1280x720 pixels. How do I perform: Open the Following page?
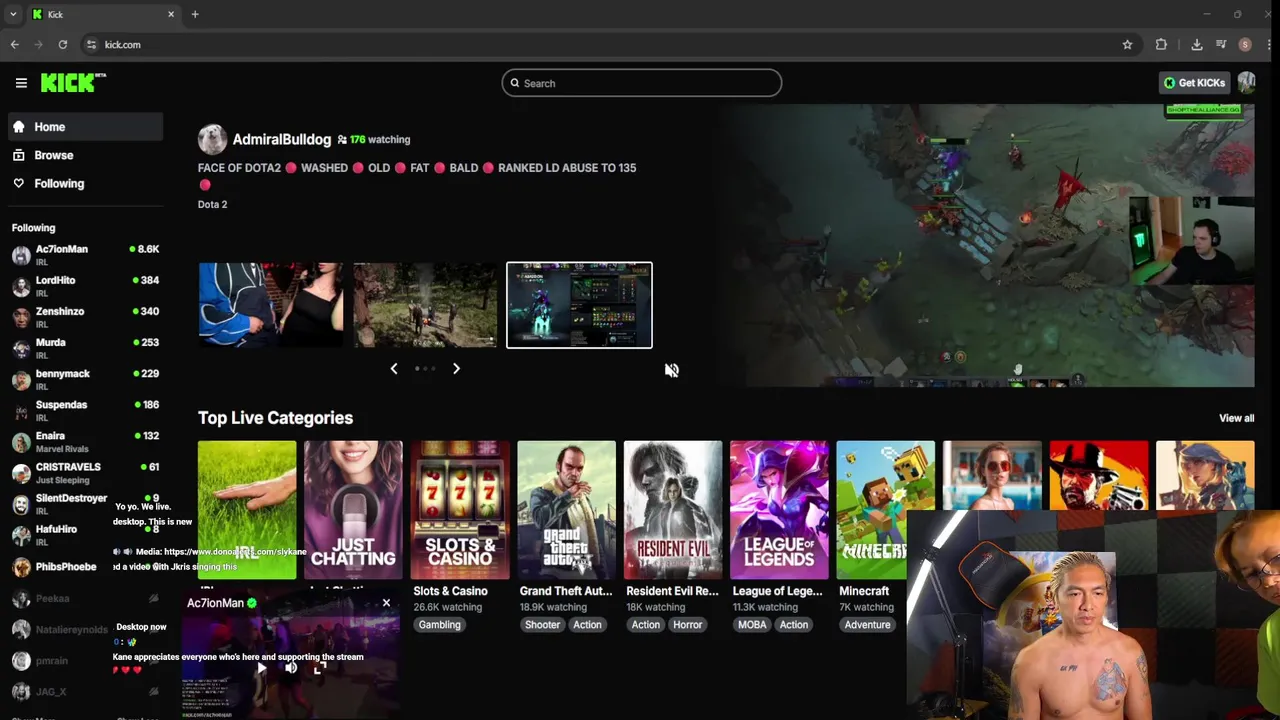click(85, 183)
